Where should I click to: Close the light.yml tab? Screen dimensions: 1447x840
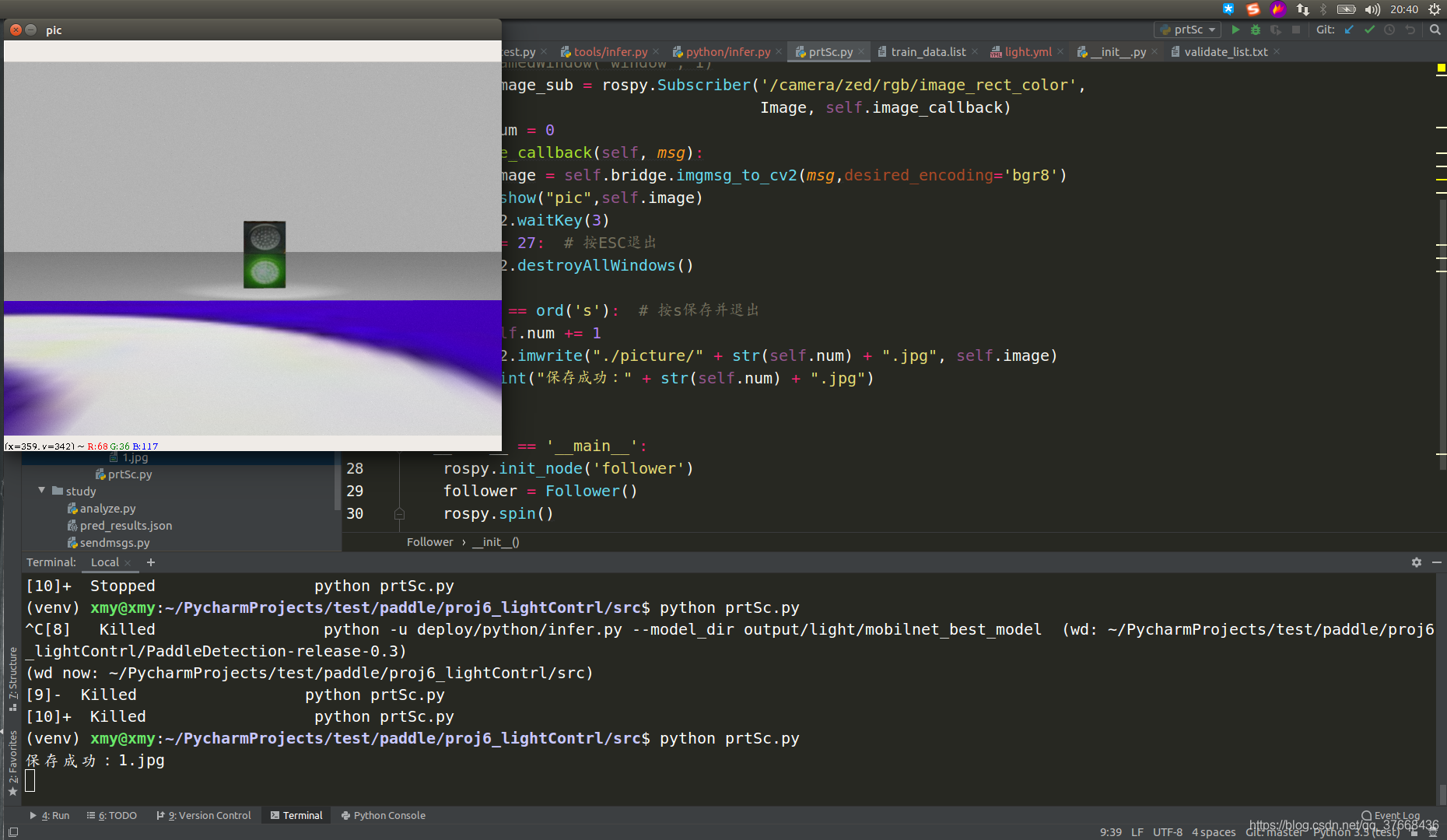(x=1060, y=52)
